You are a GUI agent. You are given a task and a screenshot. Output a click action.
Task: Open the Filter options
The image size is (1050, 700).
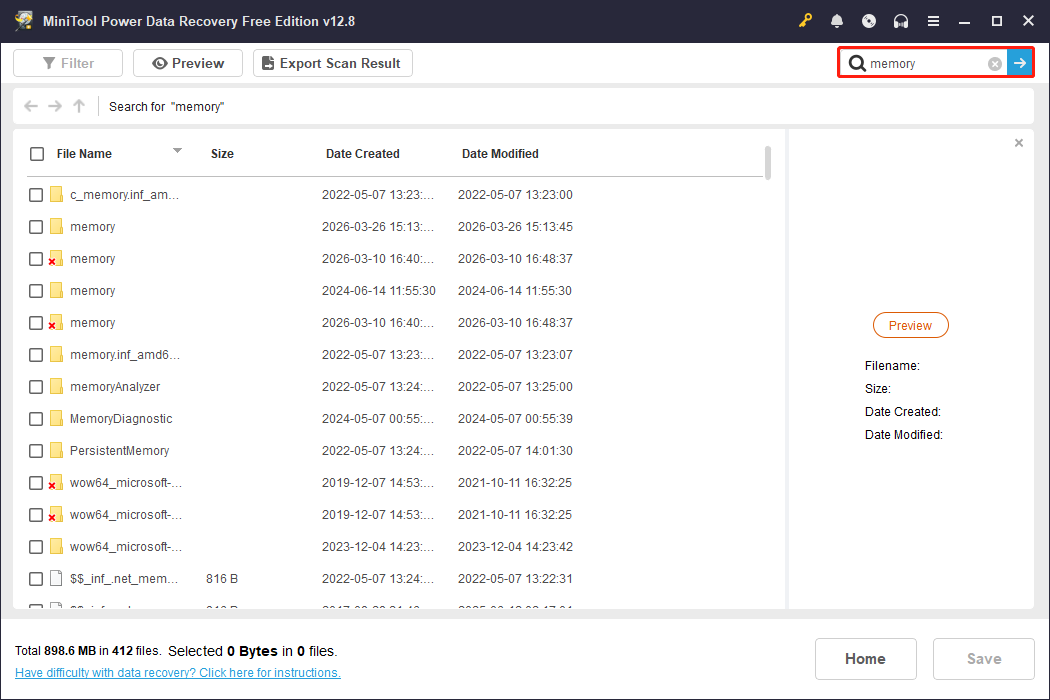(x=67, y=62)
